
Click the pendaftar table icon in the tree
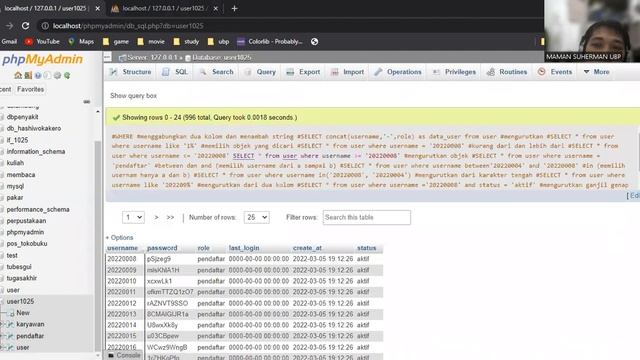(10, 336)
